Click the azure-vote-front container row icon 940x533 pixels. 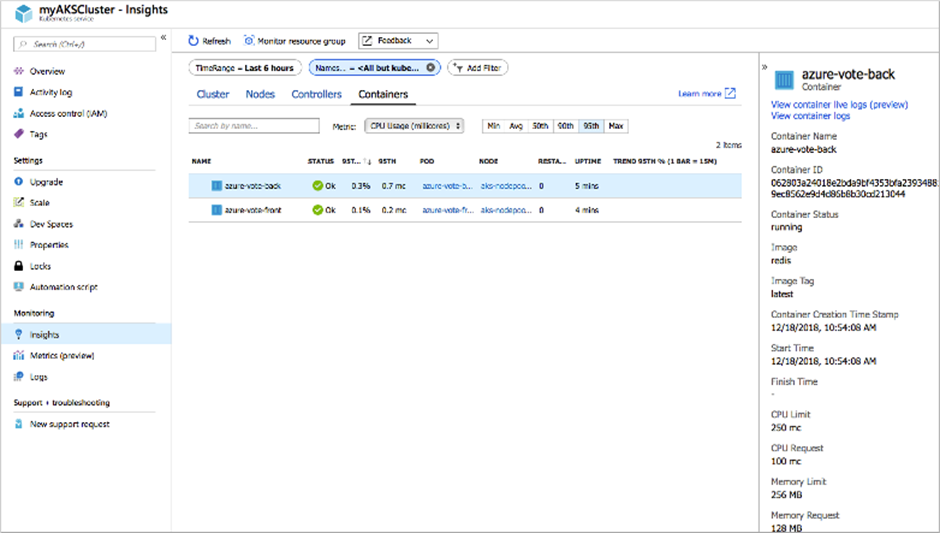pos(216,210)
